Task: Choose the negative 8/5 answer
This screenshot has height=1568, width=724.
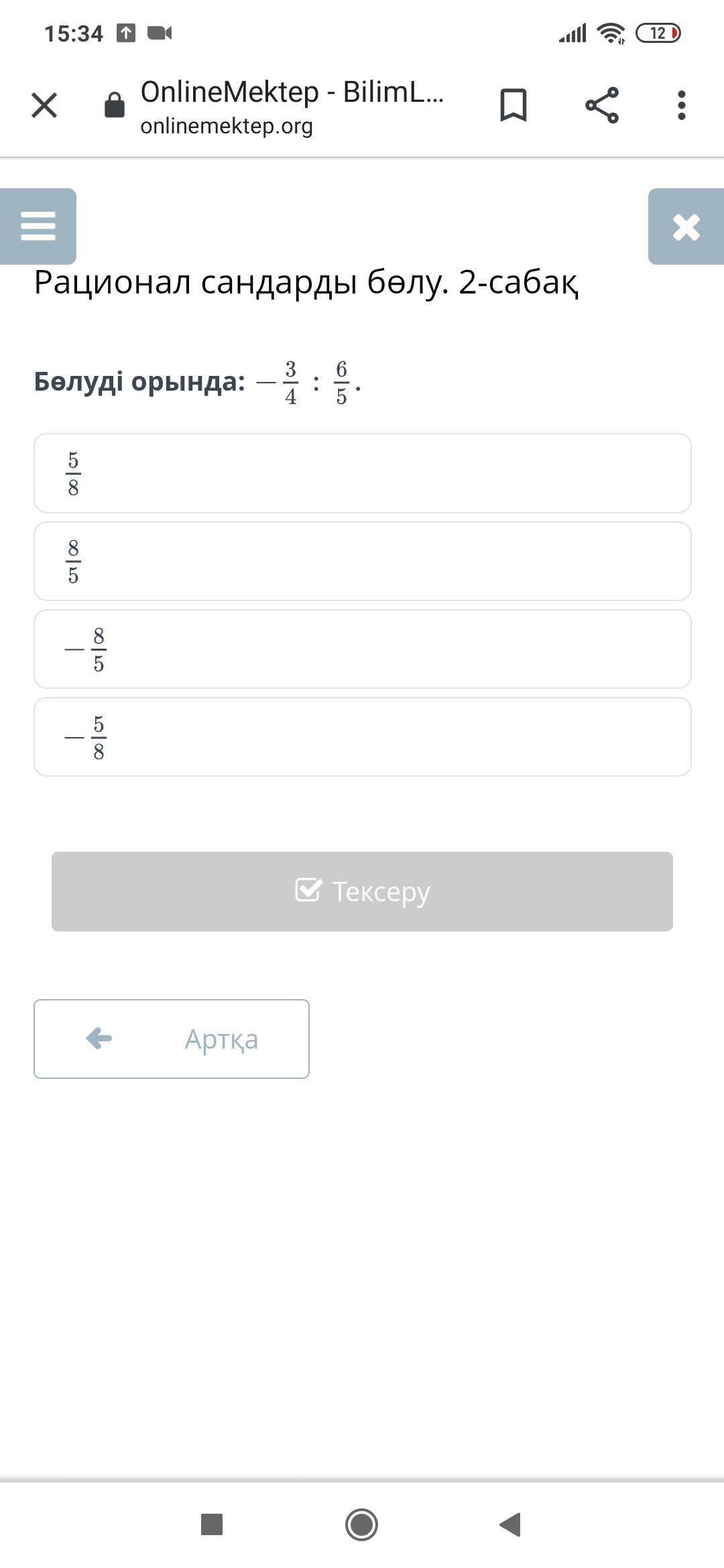Action: pos(362,649)
